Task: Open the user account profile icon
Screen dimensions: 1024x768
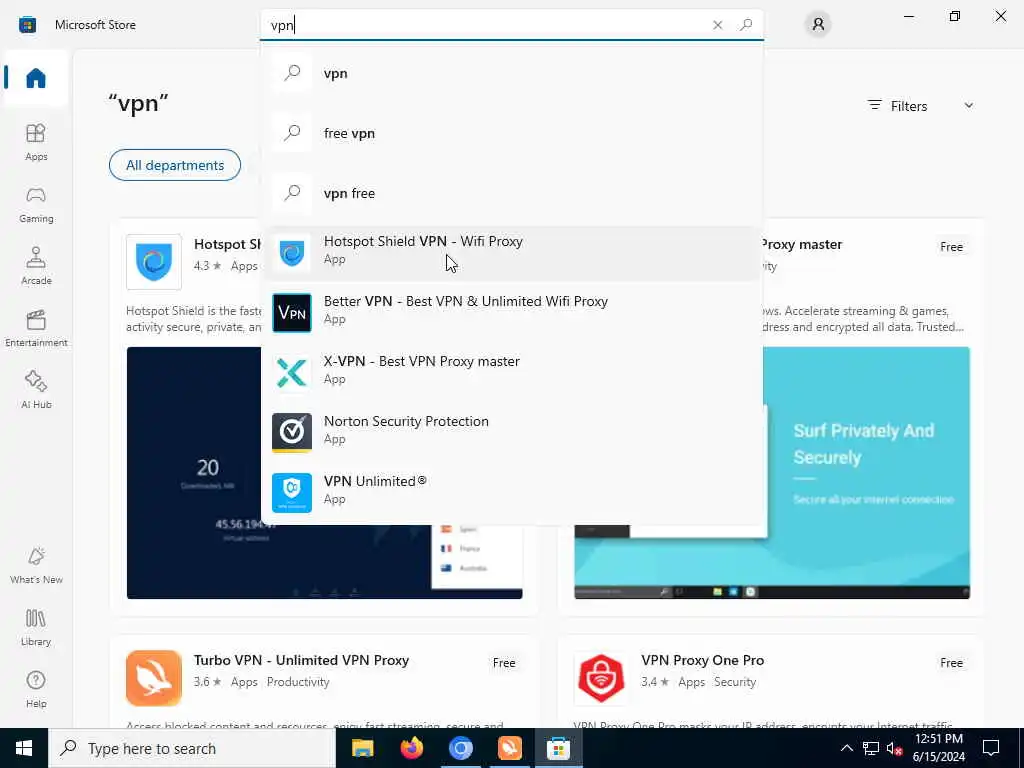Action: [818, 25]
